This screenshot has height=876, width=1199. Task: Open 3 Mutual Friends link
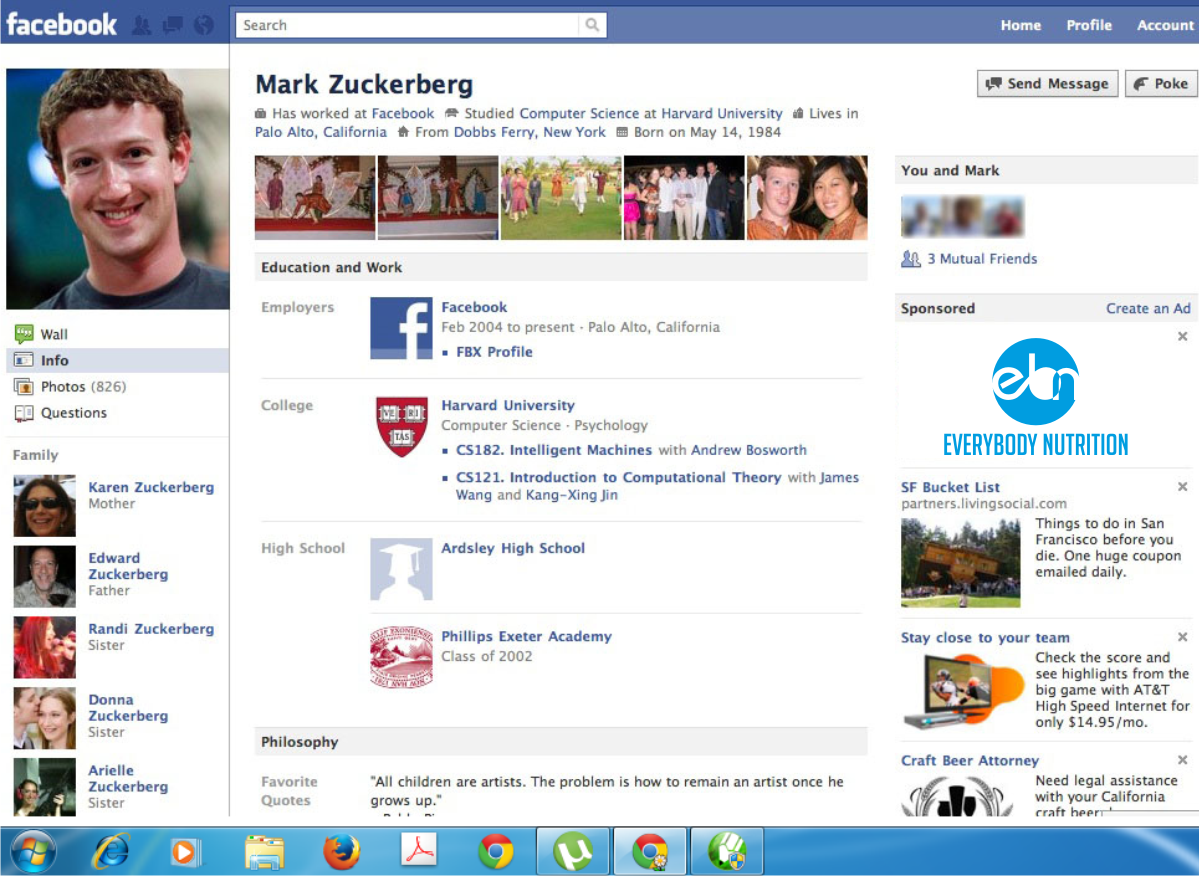[x=982, y=259]
